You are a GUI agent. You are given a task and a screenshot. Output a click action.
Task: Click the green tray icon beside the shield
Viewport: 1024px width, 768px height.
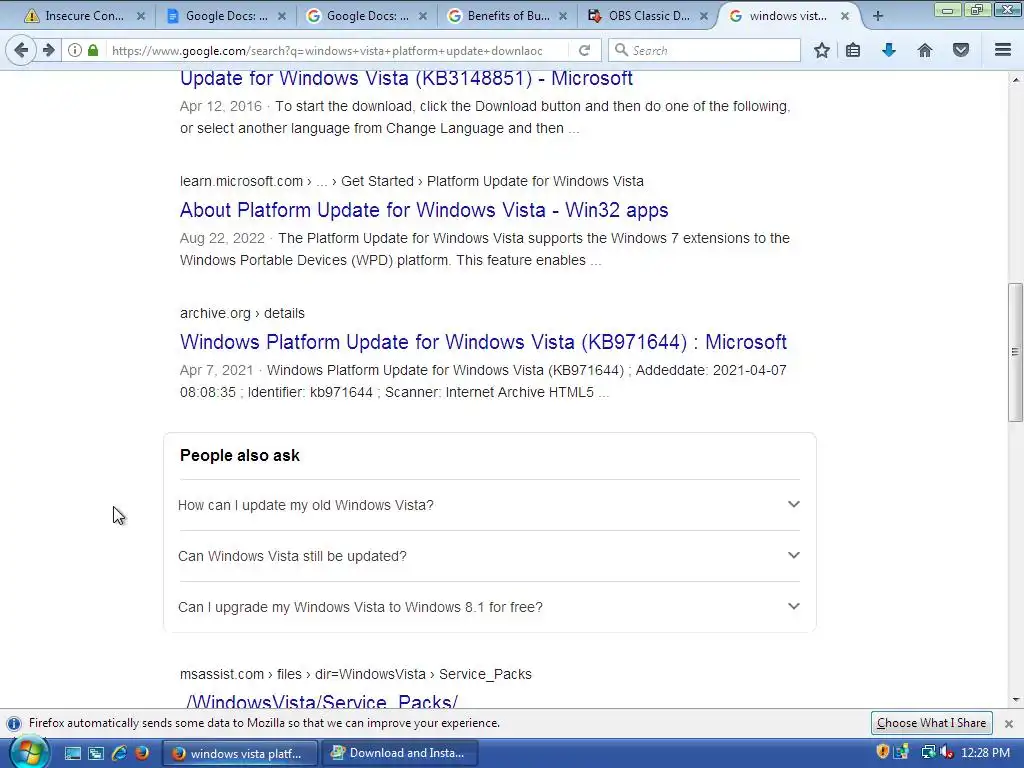coord(902,752)
